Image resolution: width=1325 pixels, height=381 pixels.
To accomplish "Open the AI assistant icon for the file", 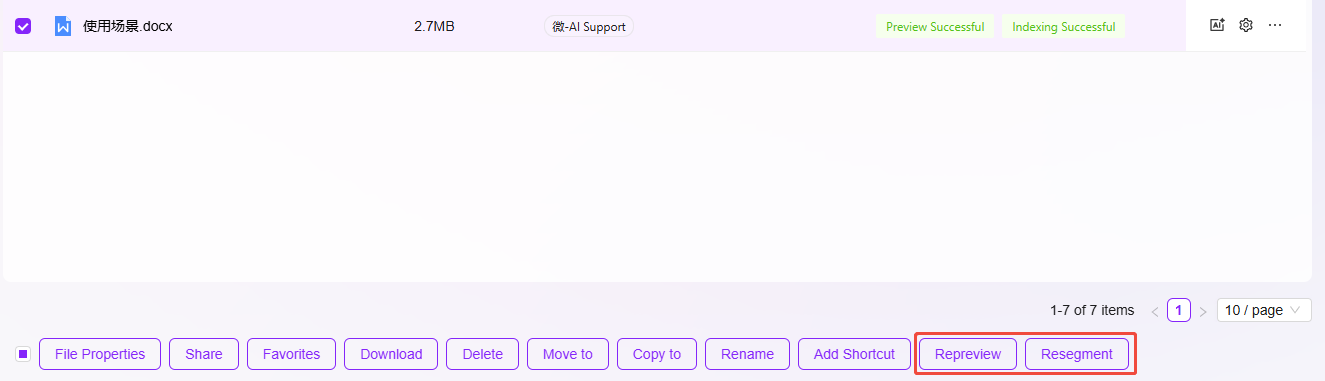I will (1217, 26).
